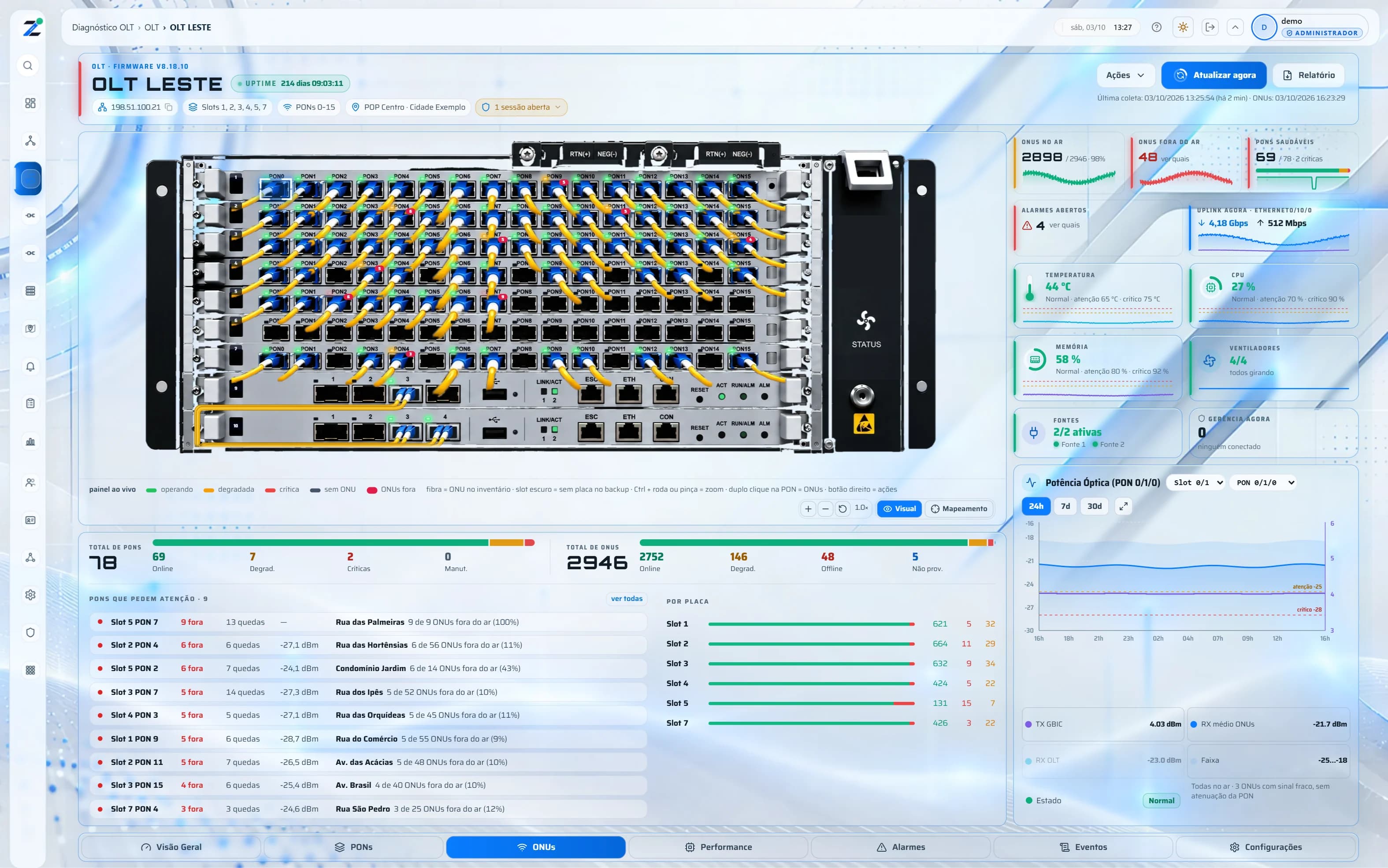Viewport: 1388px width, 868px height.
Task: Switch rack view to Mapeamento mode
Action: click(x=959, y=508)
